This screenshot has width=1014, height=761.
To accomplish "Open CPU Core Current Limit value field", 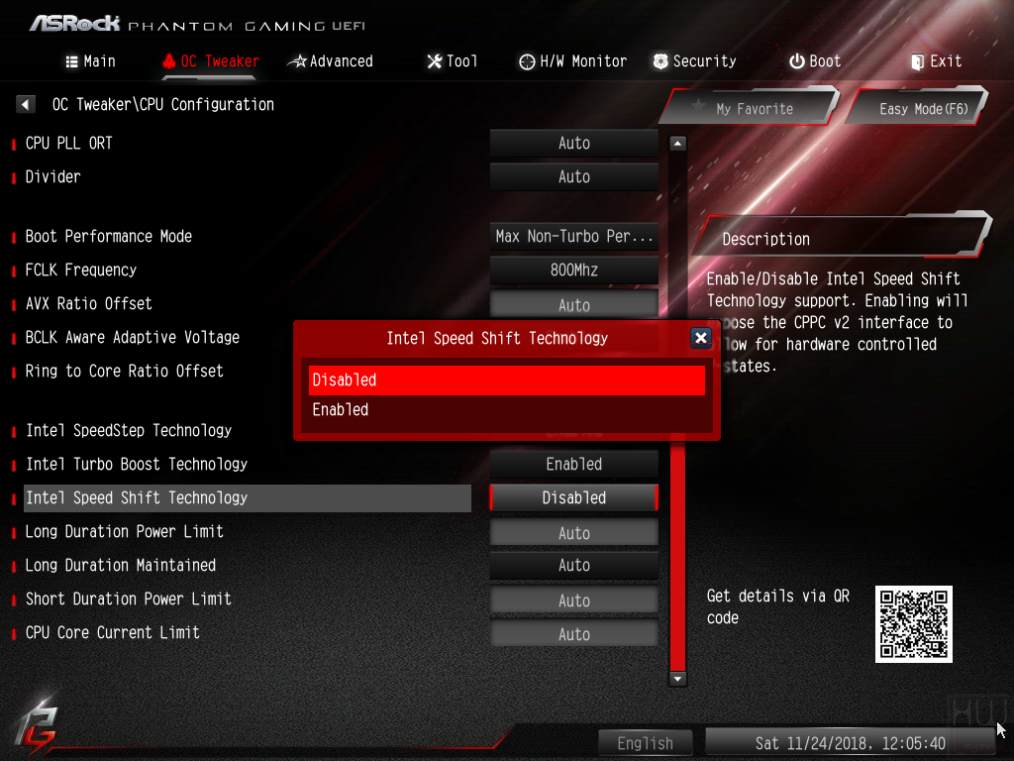I will 574,634.
